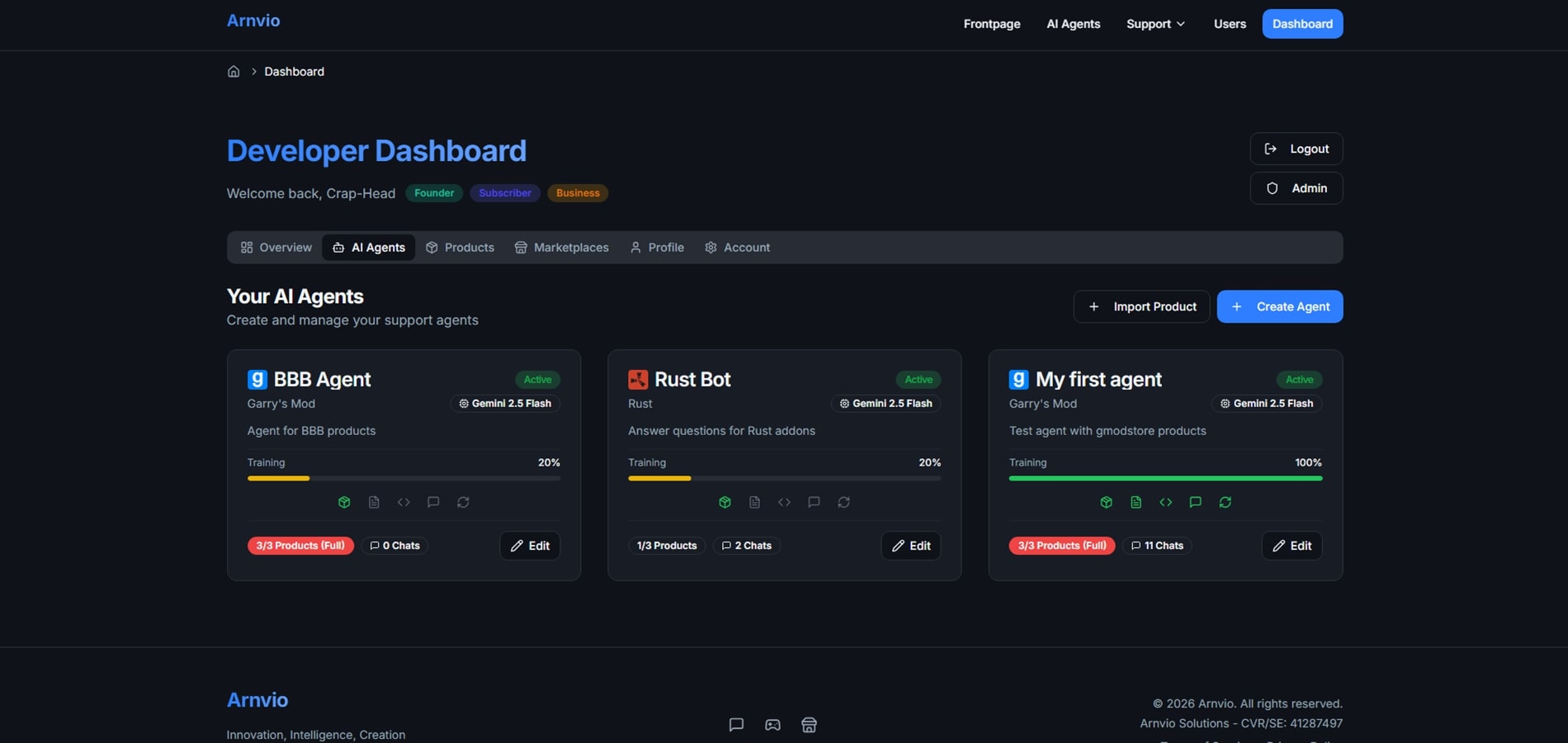Viewport: 1568px width, 743px height.
Task: Click the chat bubble icon in BBB Agent training row
Action: pyautogui.click(x=433, y=502)
